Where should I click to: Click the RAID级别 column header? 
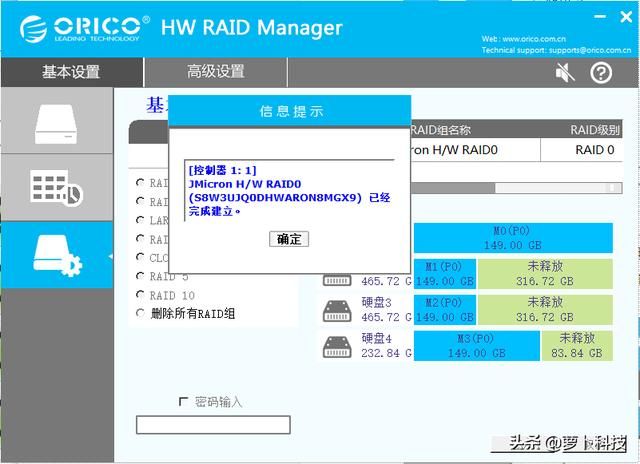tap(595, 130)
